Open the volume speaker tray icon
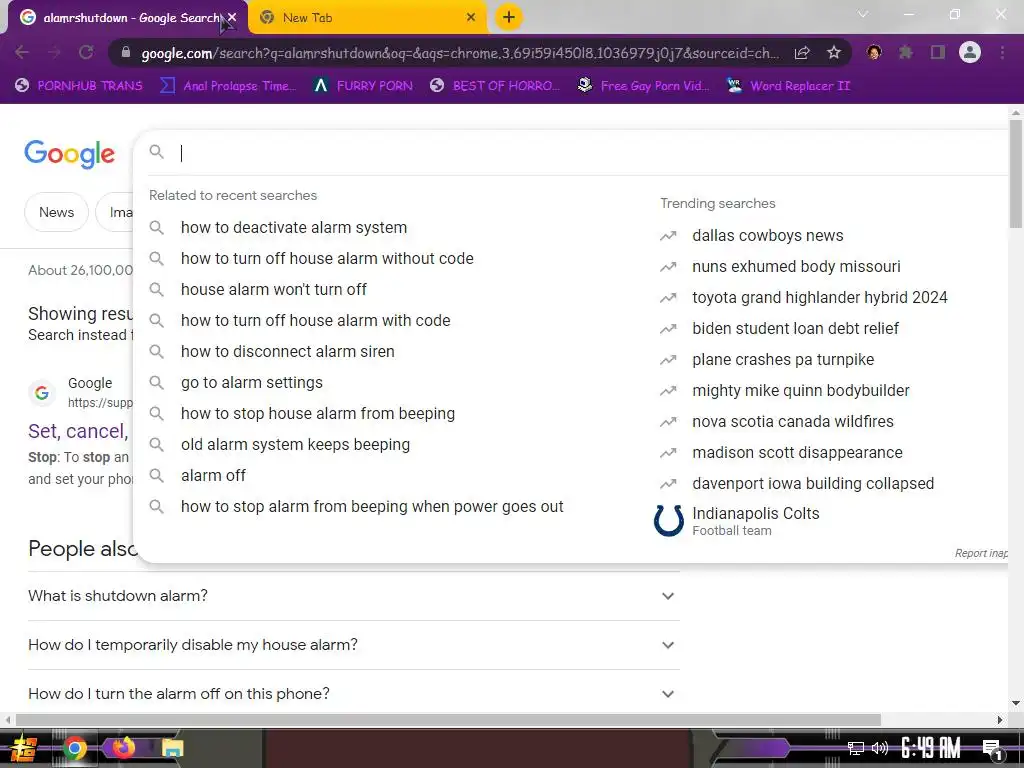The width and height of the screenshot is (1024, 768). [880, 748]
